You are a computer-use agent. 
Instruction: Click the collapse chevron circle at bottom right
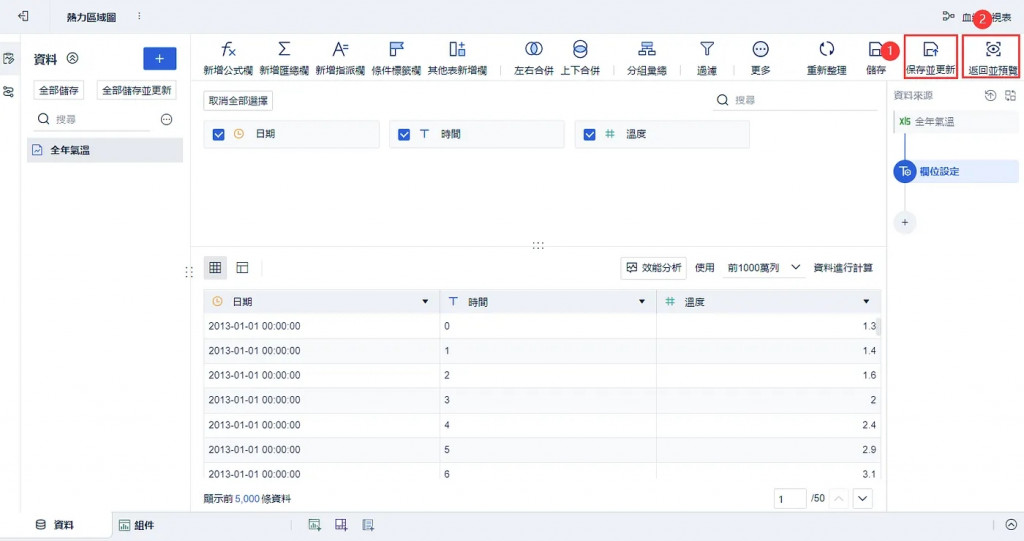(x=1011, y=525)
